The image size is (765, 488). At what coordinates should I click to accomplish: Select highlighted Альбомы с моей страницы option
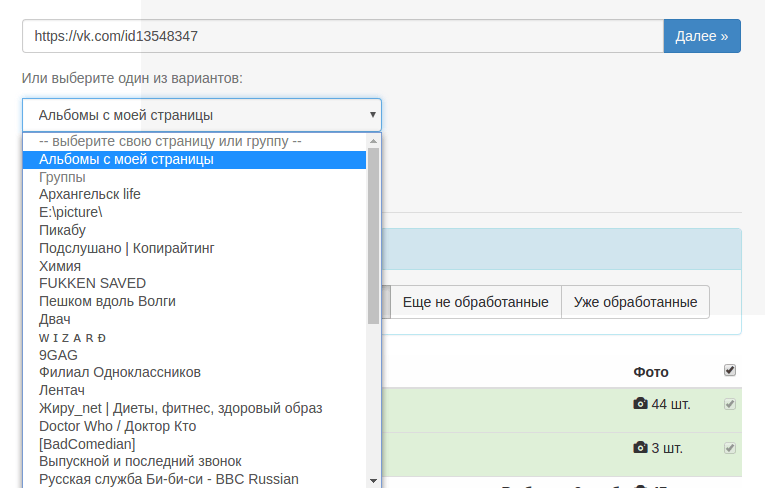click(194, 160)
